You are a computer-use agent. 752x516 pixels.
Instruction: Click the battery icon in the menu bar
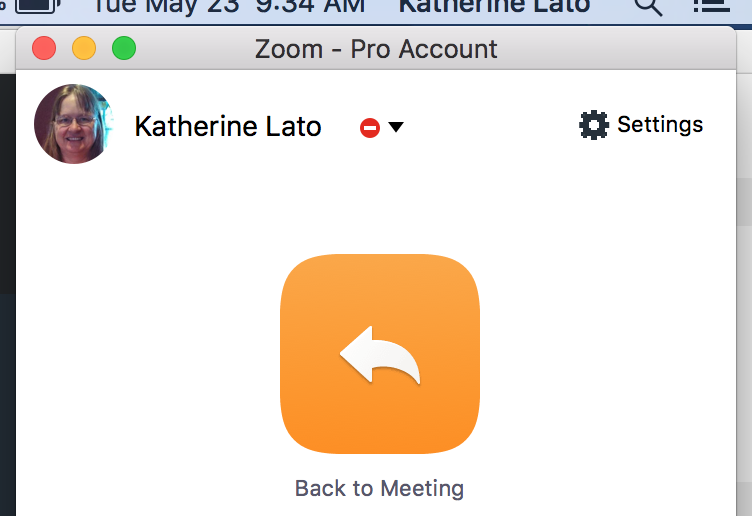pyautogui.click(x=37, y=6)
